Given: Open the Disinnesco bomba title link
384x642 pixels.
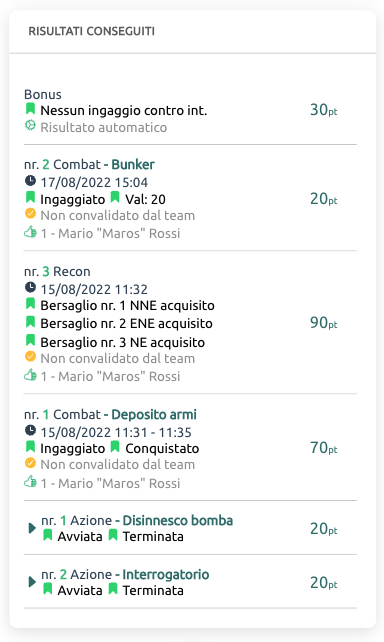Looking at the screenshot, I should [x=178, y=520].
